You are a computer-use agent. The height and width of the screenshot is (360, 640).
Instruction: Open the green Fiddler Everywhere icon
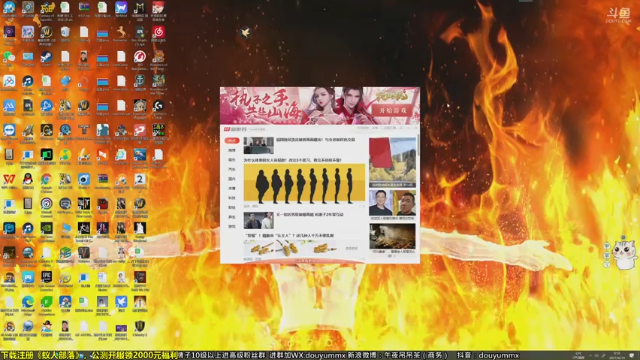point(46,302)
